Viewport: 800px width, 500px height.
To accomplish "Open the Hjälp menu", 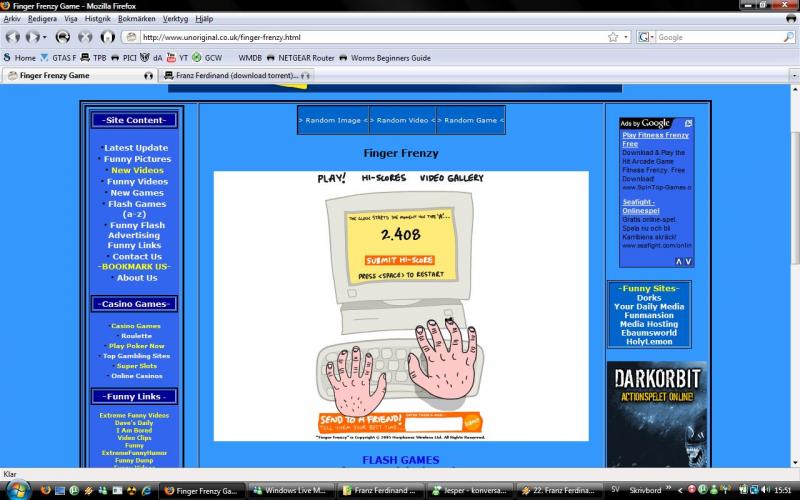I will 204,19.
